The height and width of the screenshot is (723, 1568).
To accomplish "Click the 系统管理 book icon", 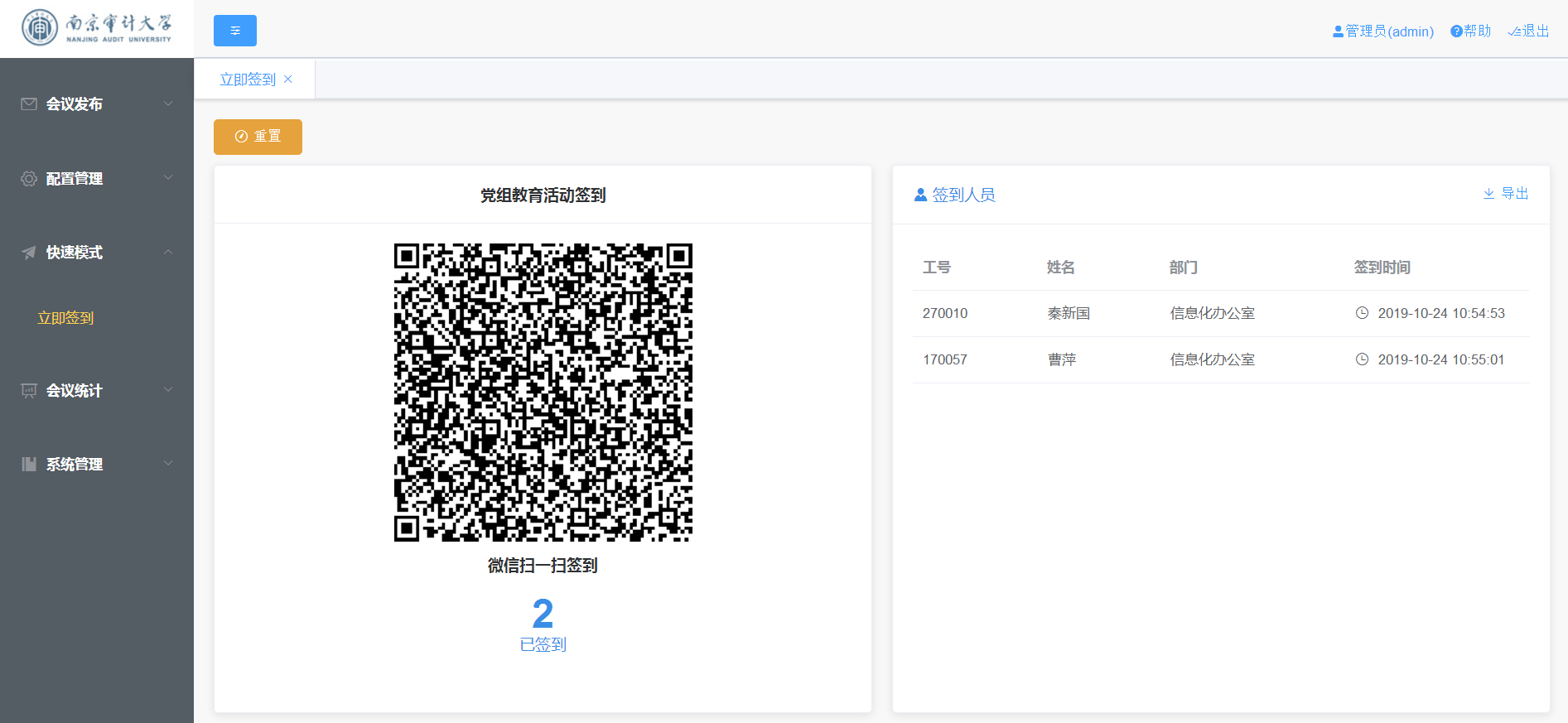I will point(29,464).
